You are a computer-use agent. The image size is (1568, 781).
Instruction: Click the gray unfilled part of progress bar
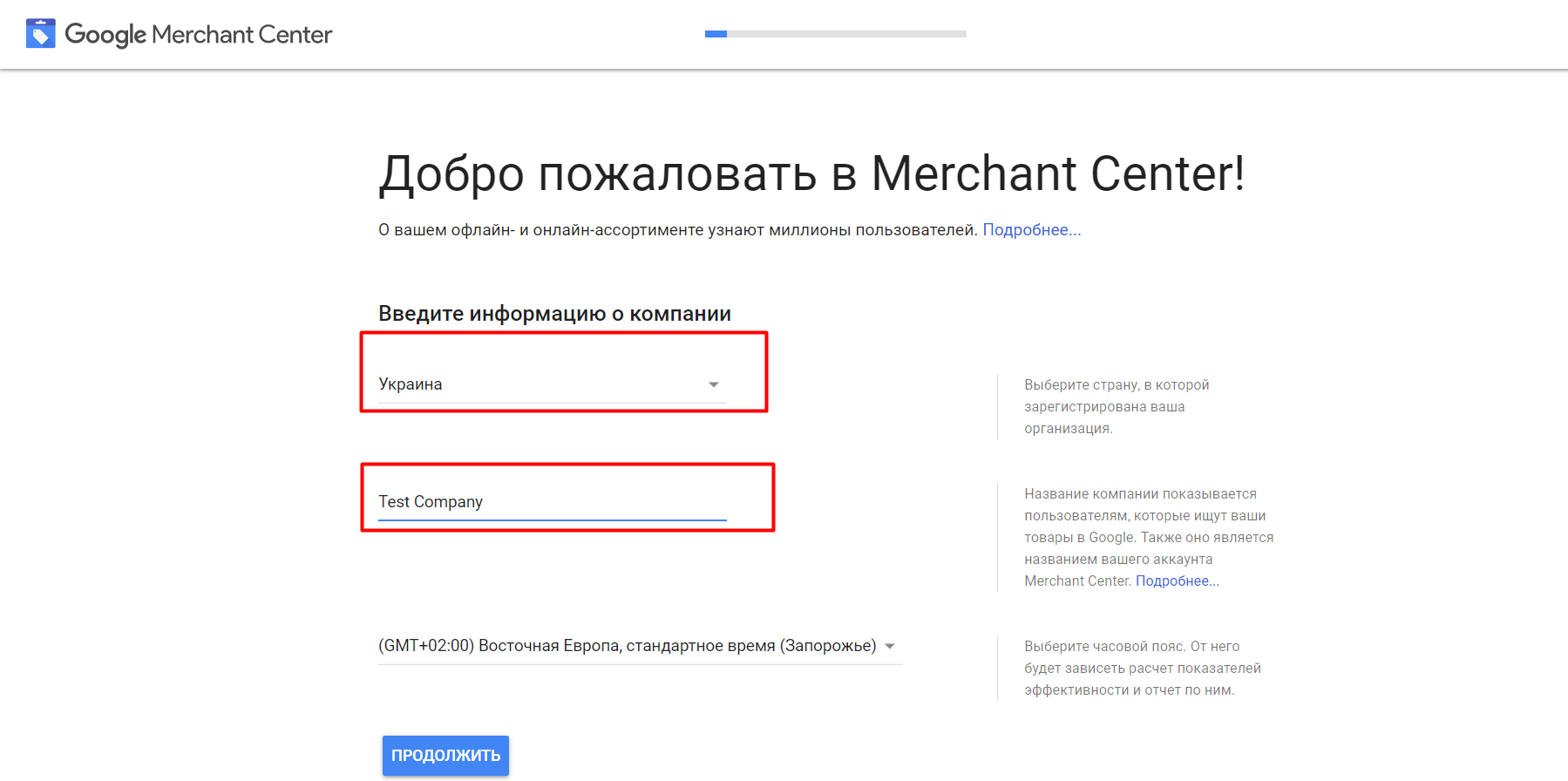845,34
